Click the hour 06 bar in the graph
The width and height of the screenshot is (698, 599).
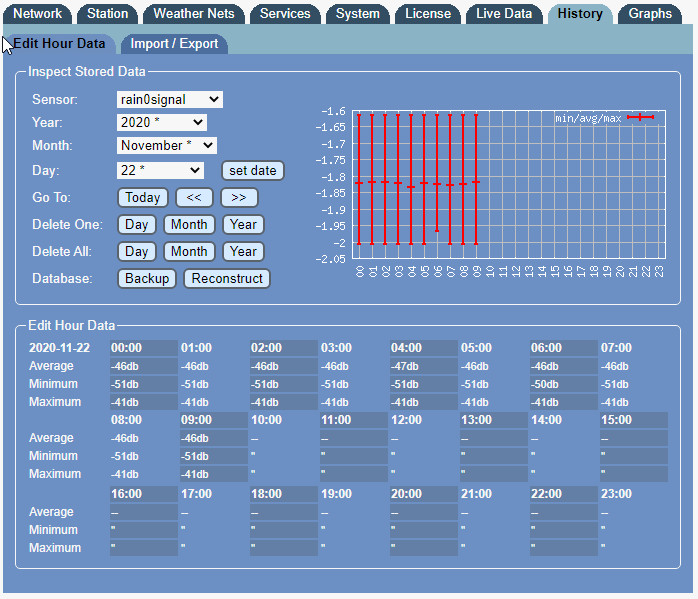pyautogui.click(x=437, y=173)
